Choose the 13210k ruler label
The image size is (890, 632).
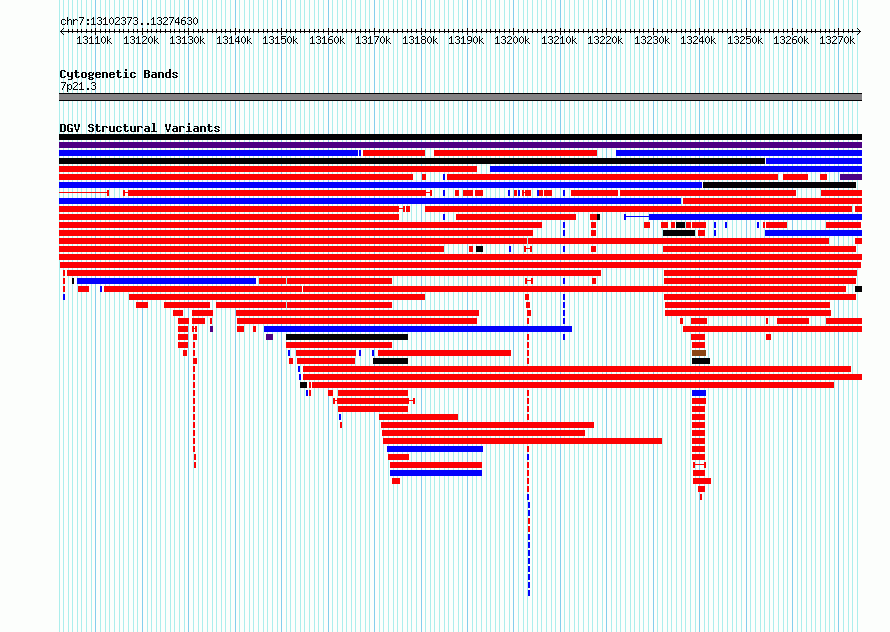(x=559, y=40)
